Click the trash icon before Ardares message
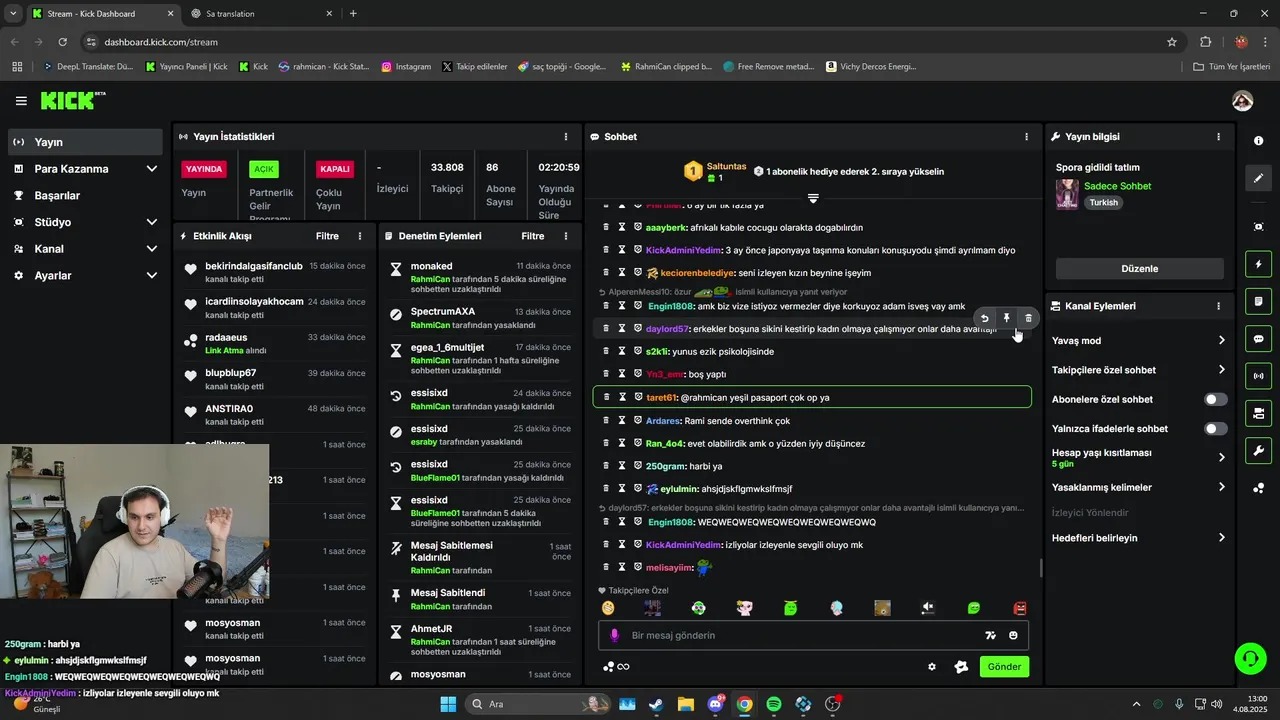The image size is (1280, 720). point(606,420)
